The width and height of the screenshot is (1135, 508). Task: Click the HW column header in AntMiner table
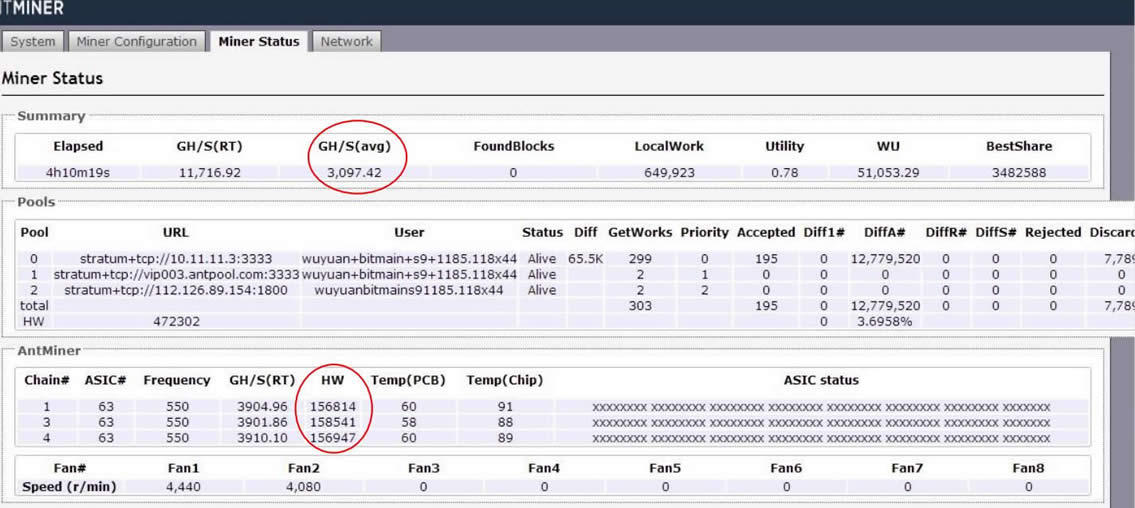[332, 380]
